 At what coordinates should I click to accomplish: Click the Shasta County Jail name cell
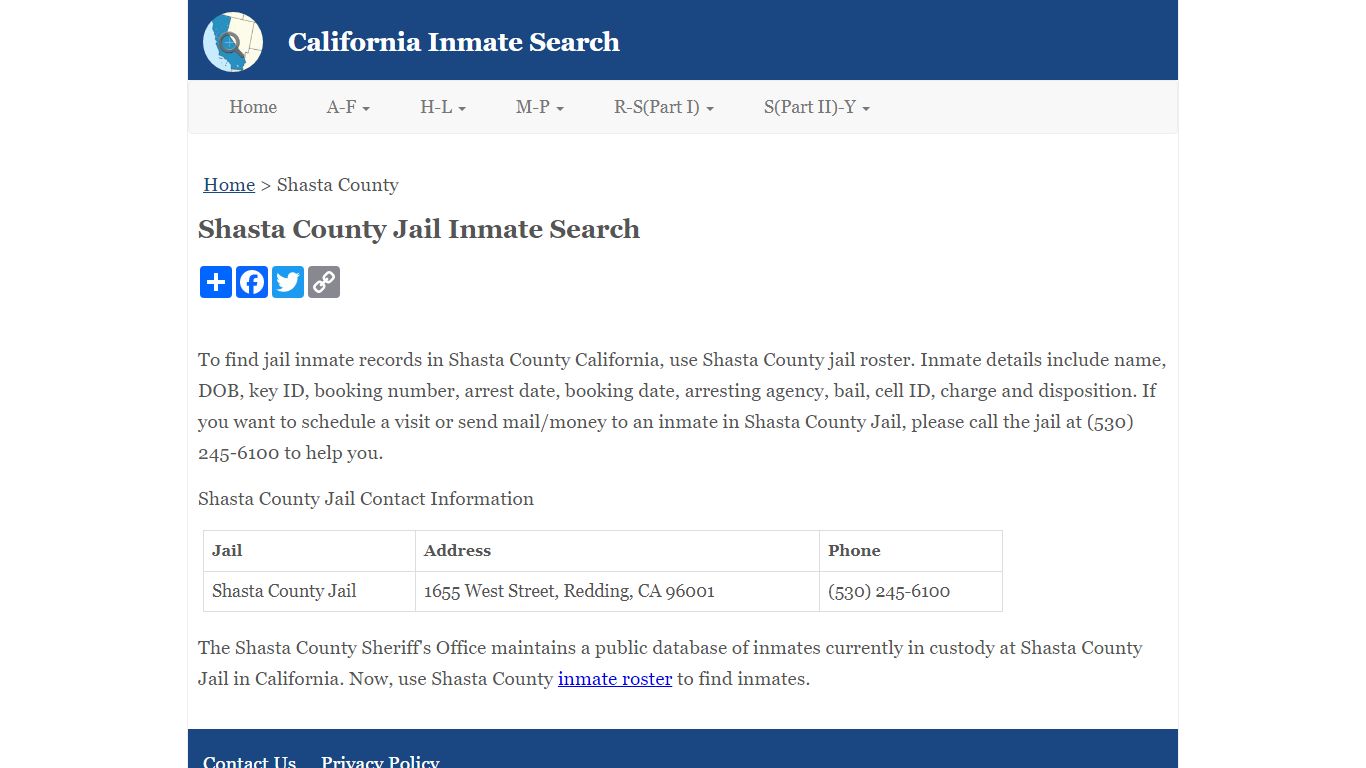284,591
